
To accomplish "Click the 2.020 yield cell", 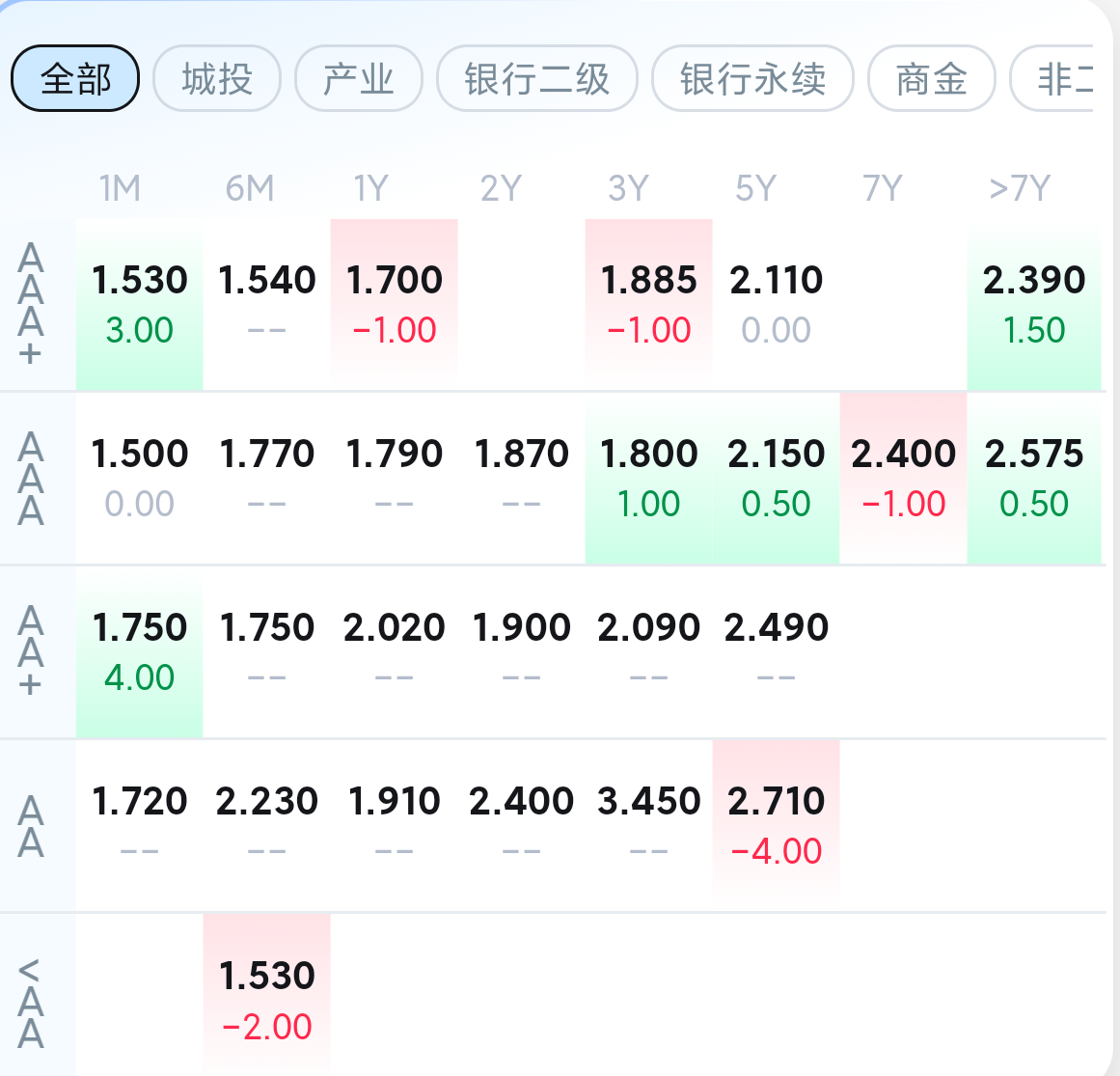I will click(x=394, y=651).
